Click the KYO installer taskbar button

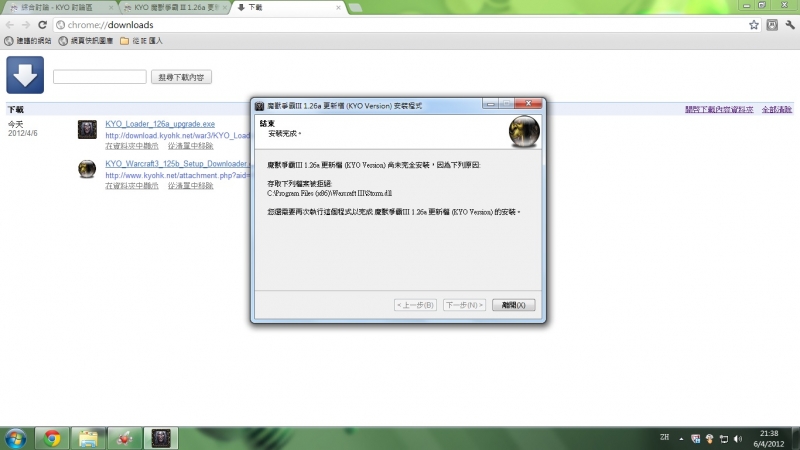[x=161, y=438]
